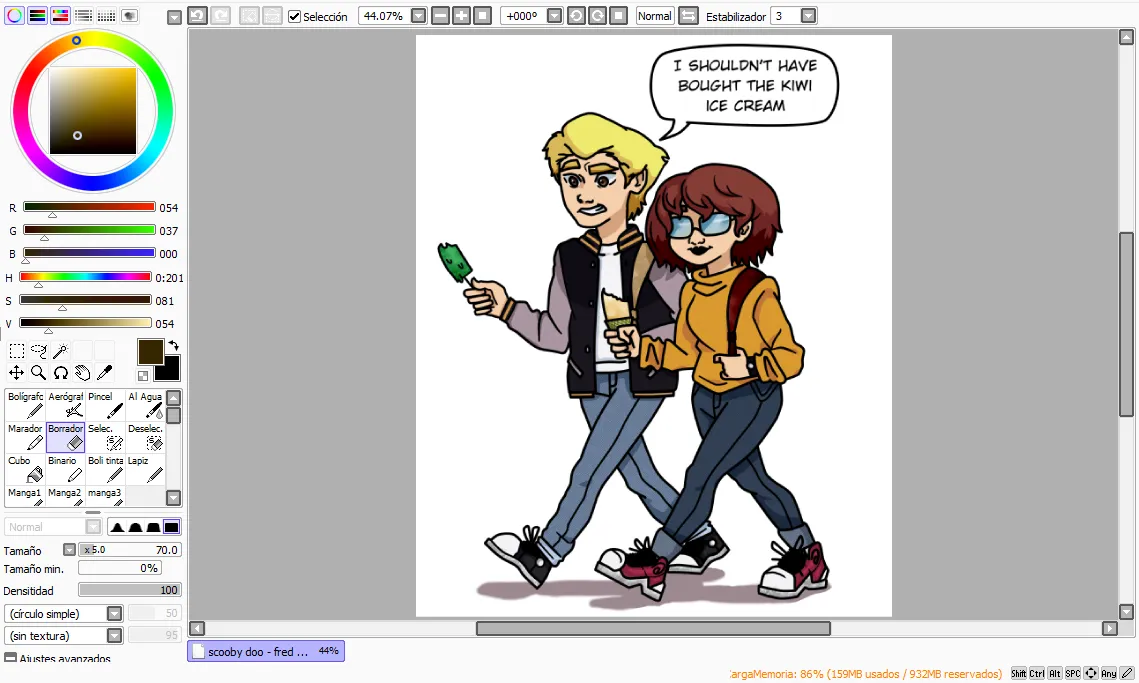The image size is (1139, 683).
Task: Activate the hand pan tool
Action: point(83,373)
